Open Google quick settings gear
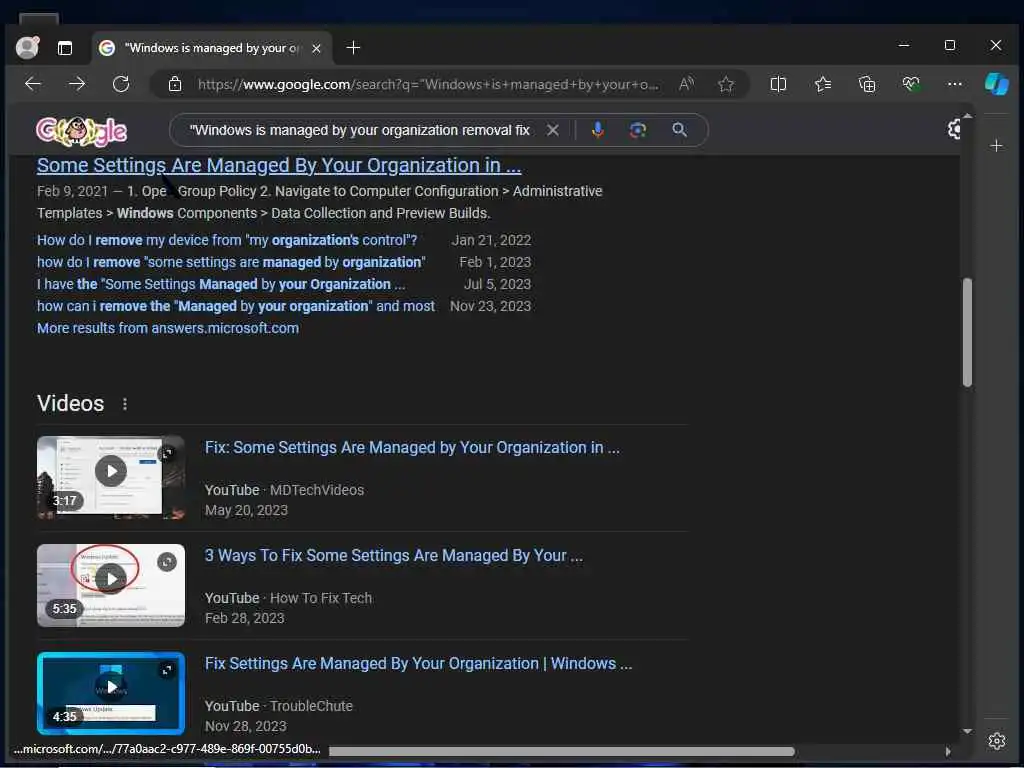The height and width of the screenshot is (768, 1024). coord(954,129)
